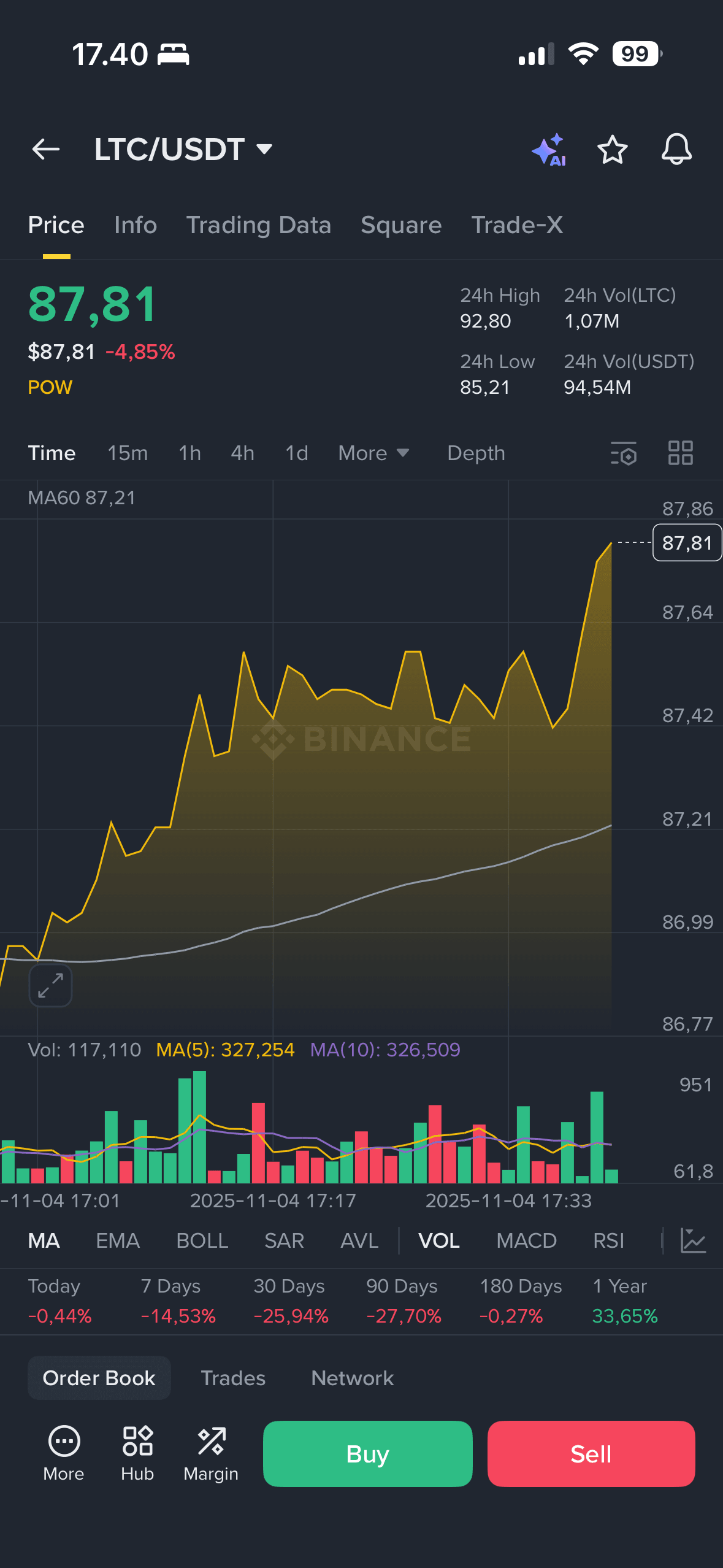Image resolution: width=723 pixels, height=1568 pixels.
Task: Open the chart grid layout icon
Action: 680,453
